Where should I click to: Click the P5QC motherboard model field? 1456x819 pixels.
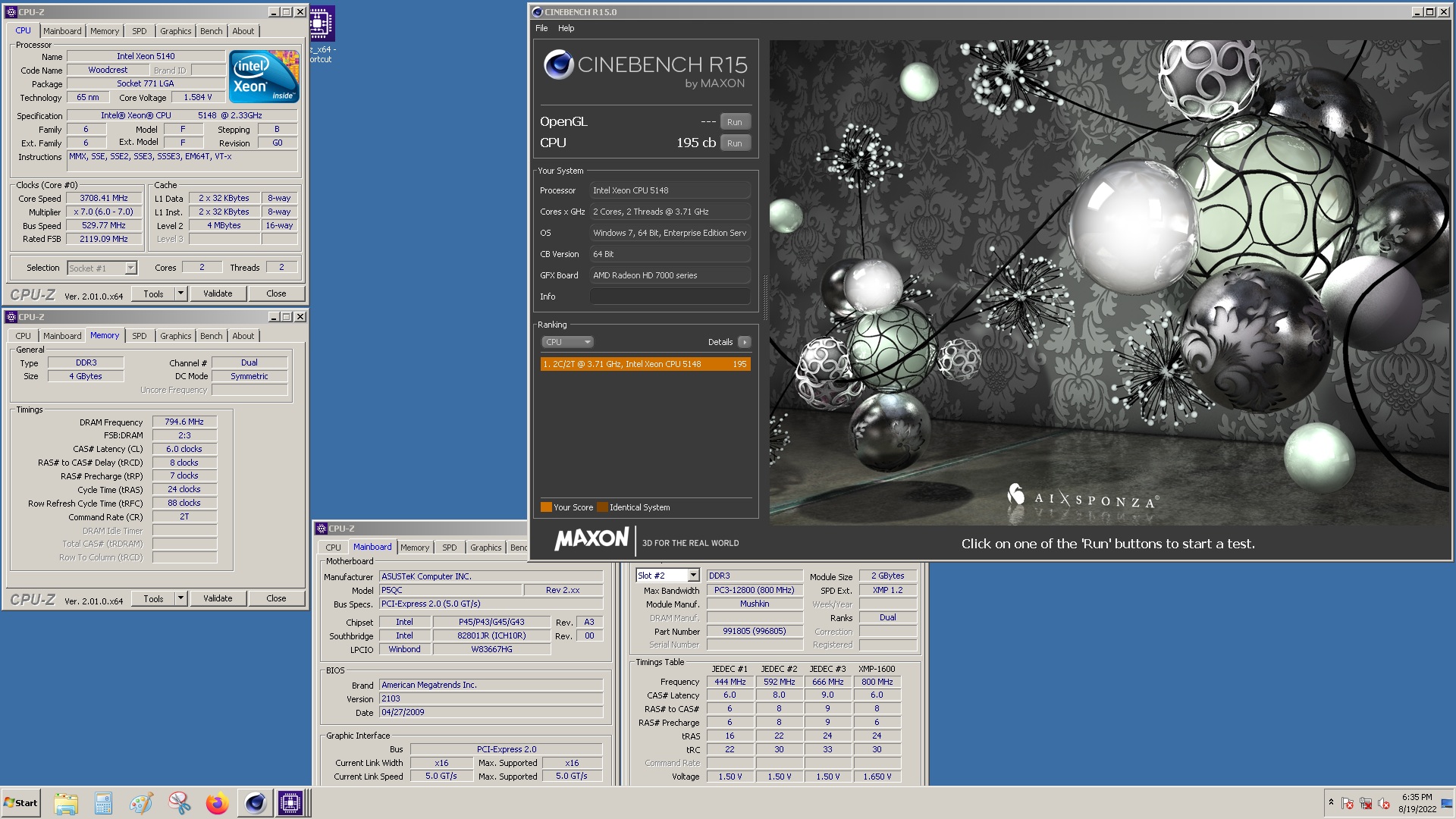pyautogui.click(x=450, y=590)
